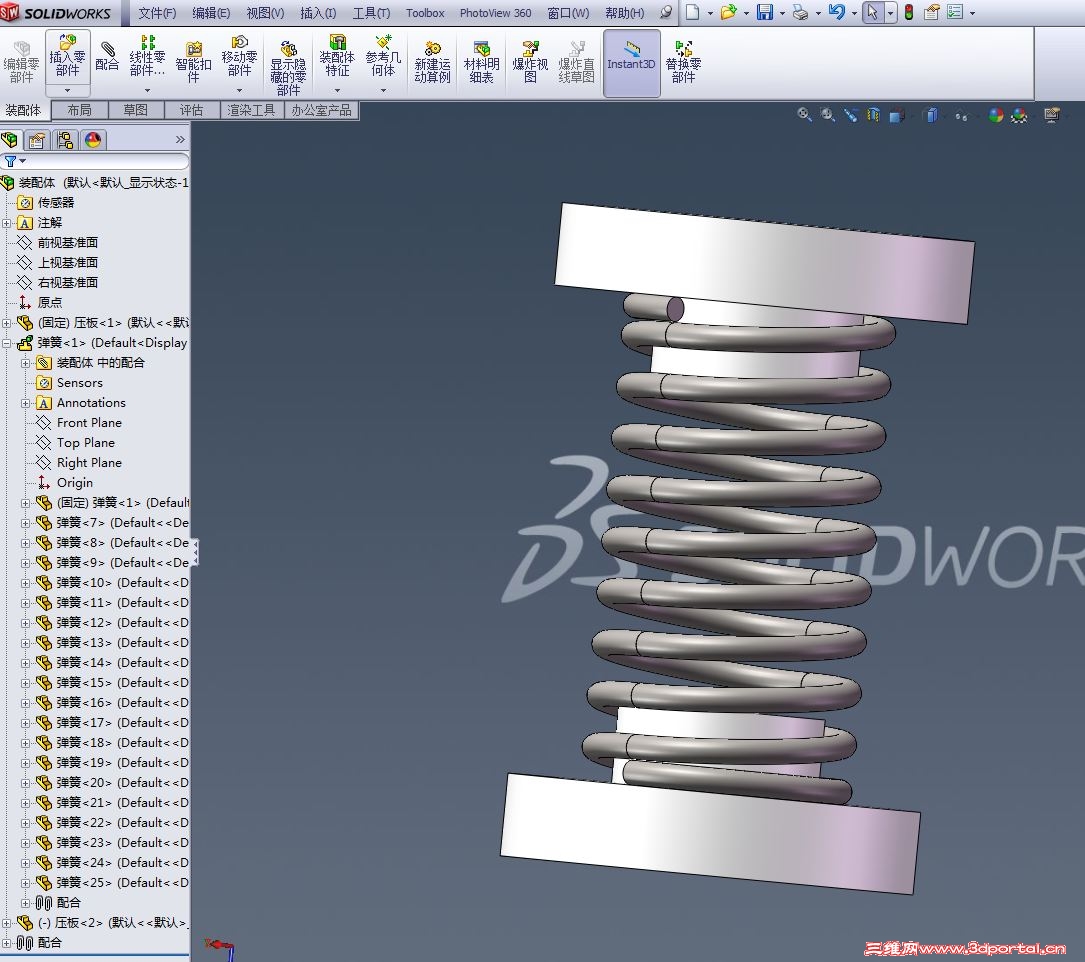
Task: Switch to the 办公室产品 office products tab
Action: coord(321,110)
